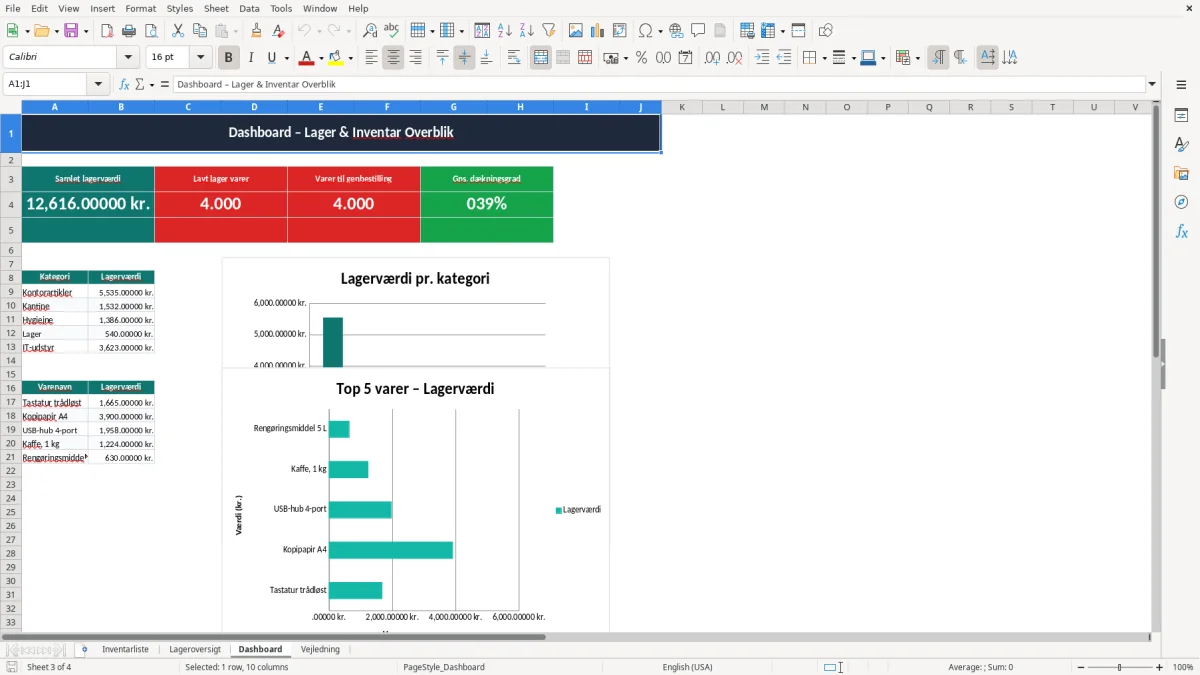Toggle Wrap Text
The width and height of the screenshot is (1200, 675).
[514, 58]
